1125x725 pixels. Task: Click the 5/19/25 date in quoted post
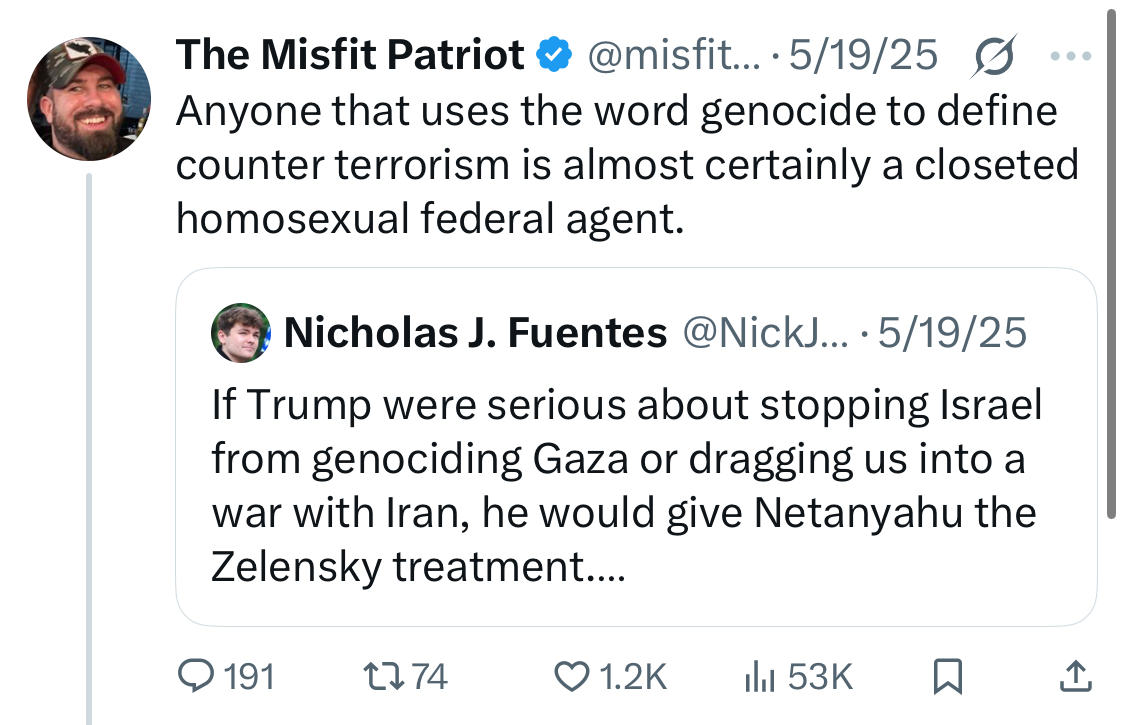(x=952, y=332)
